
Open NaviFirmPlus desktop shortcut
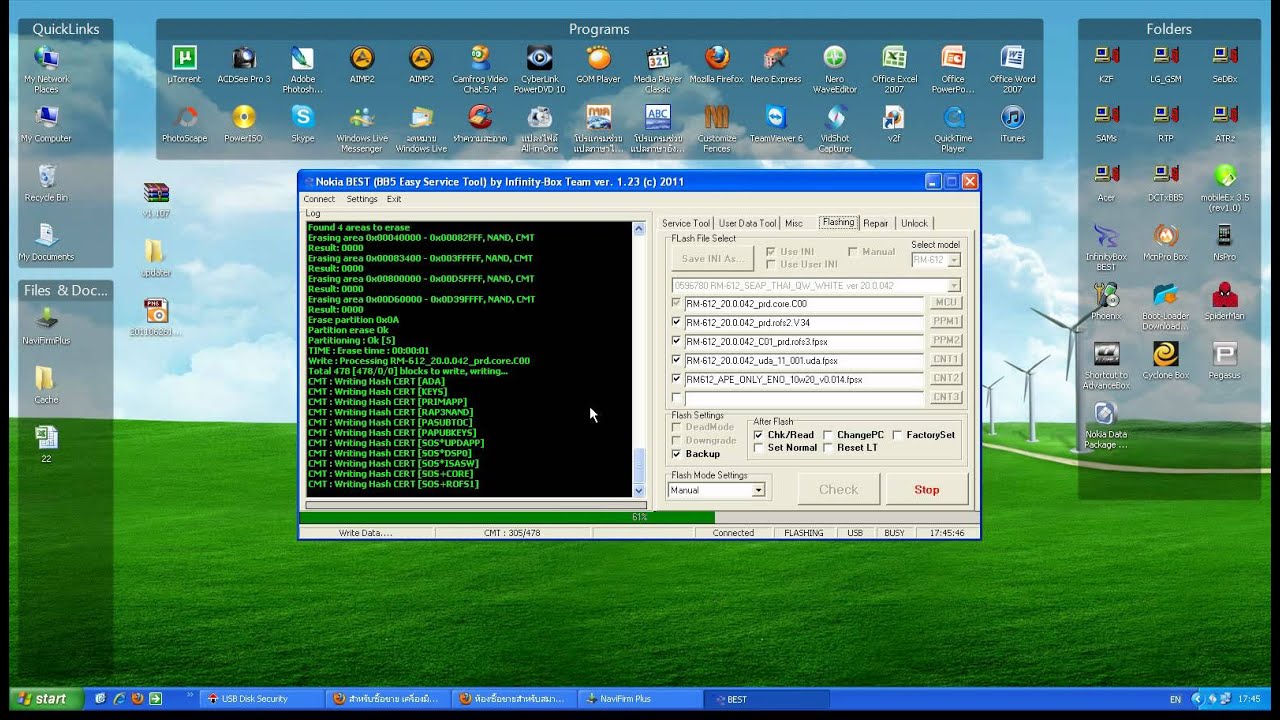pos(46,319)
